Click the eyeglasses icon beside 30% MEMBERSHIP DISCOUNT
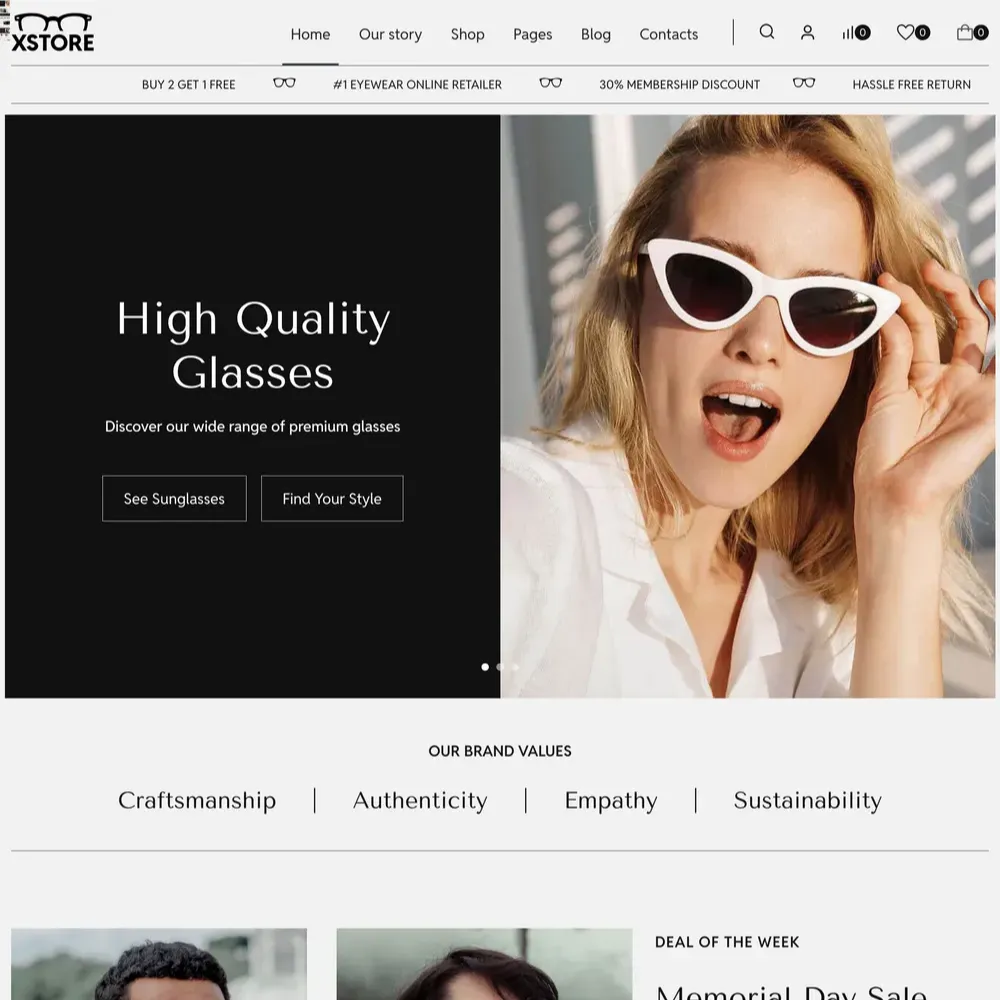 pyautogui.click(x=805, y=84)
